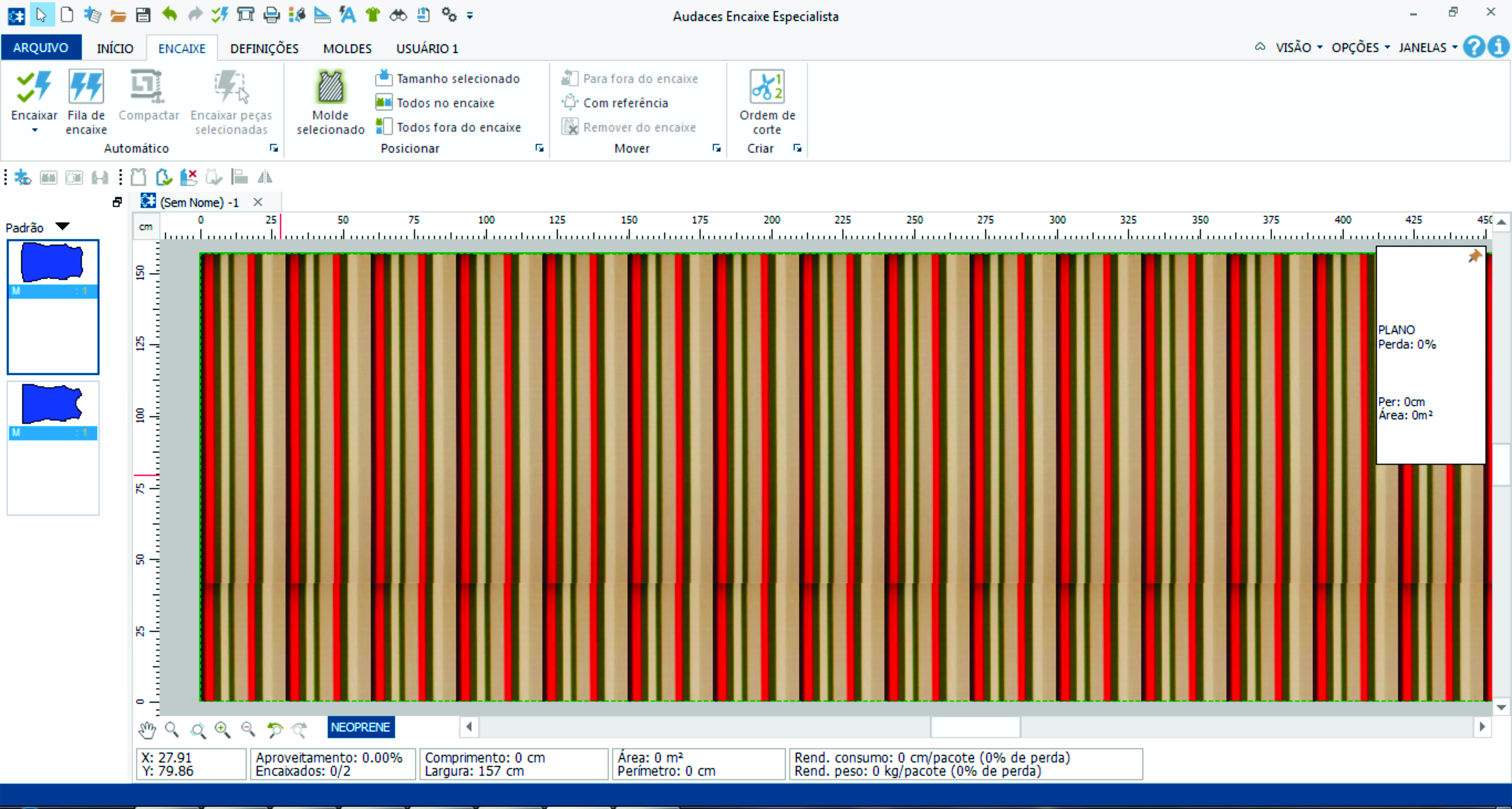Viewport: 1512px width, 809px height.
Task: Click the vertical scrollbar down arrow
Action: click(x=1501, y=707)
